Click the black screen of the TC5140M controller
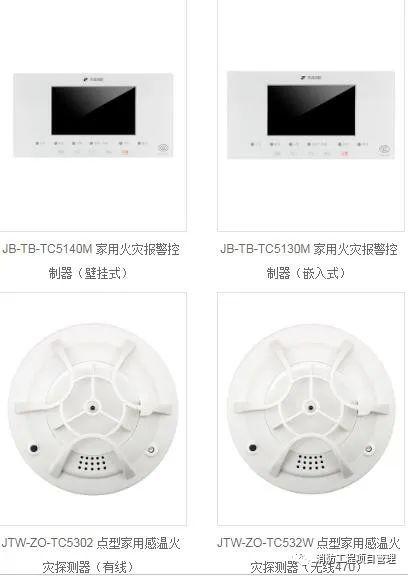The image size is (408, 577). tap(93, 110)
